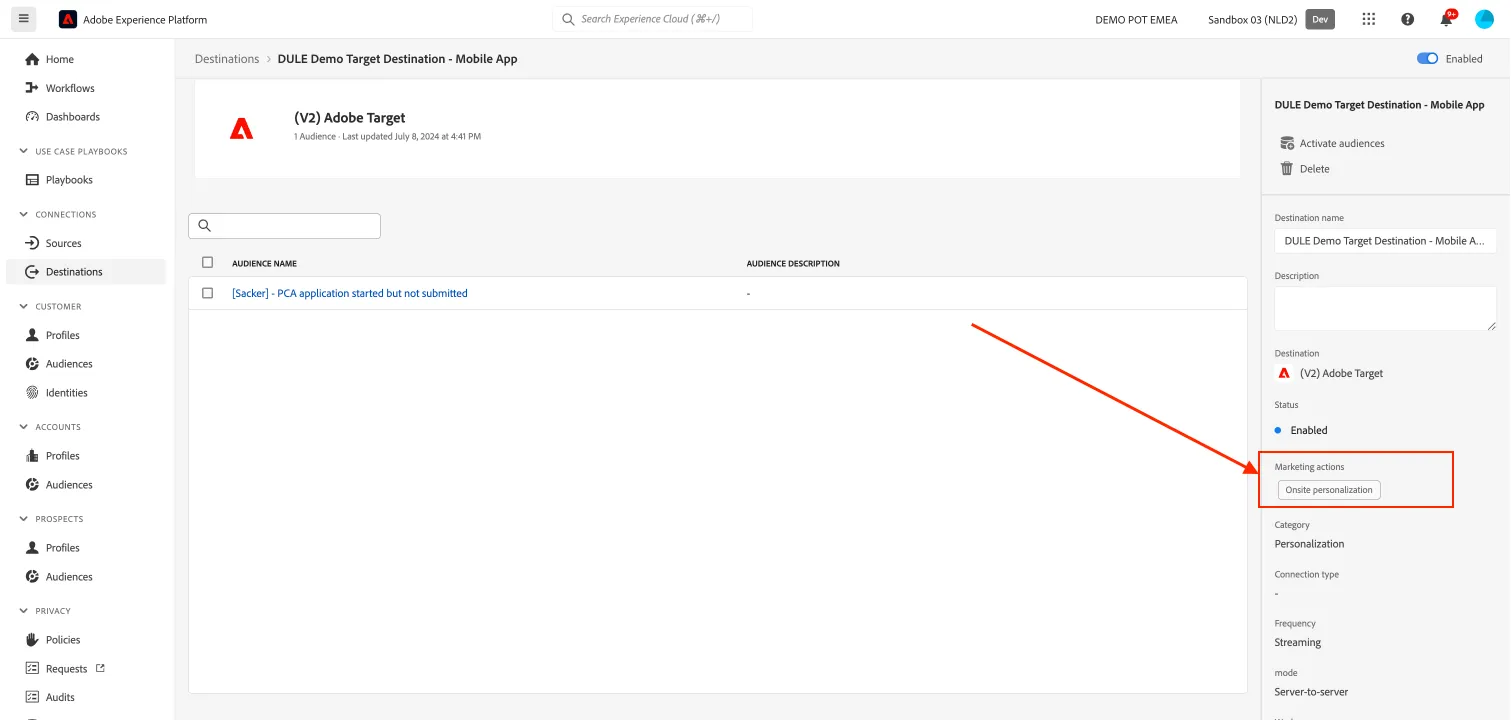Collapse the Customer section
Image resolution: width=1511 pixels, height=720 pixels.
click(24, 307)
